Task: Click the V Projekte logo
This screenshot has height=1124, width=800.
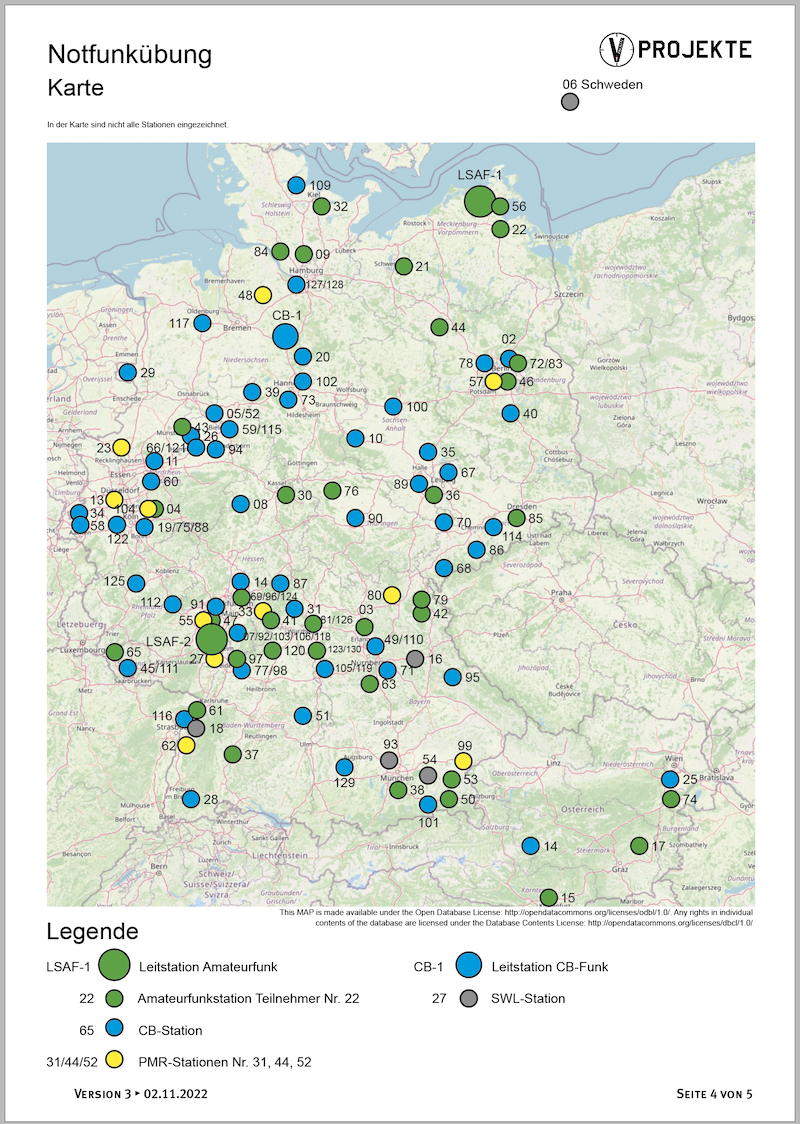Action: 675,48
